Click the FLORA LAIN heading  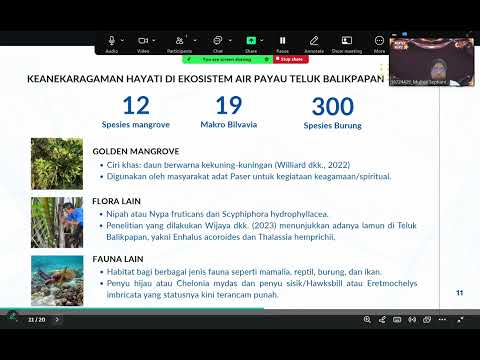pyautogui.click(x=117, y=201)
